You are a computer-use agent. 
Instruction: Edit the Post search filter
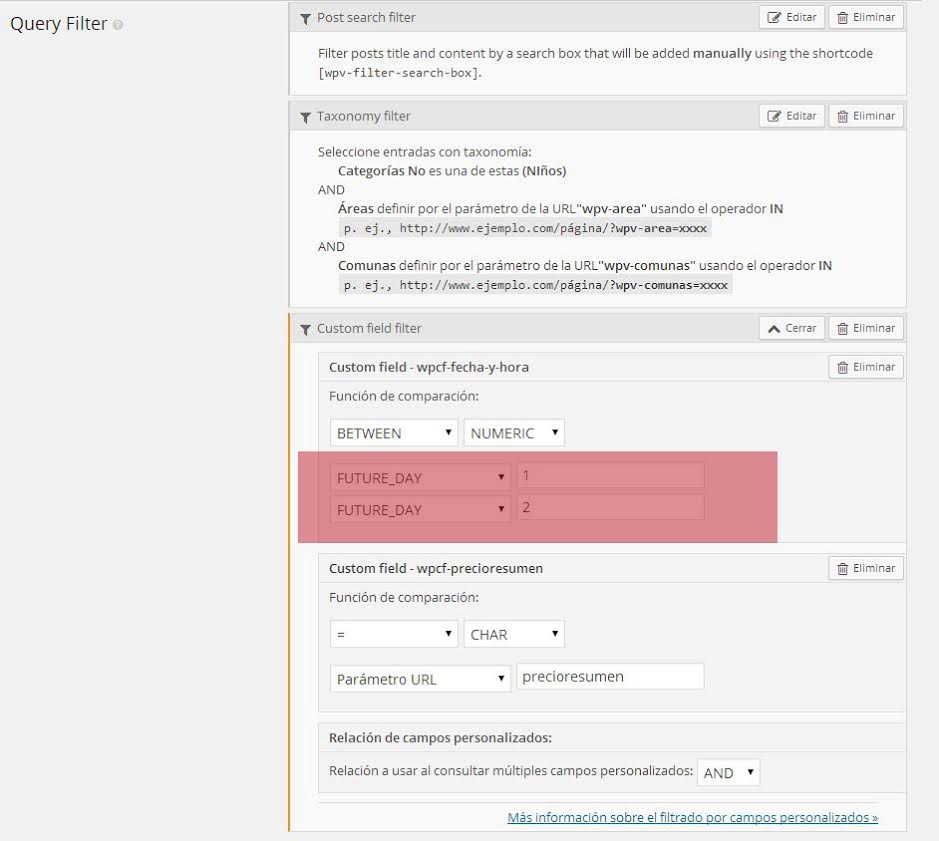click(792, 17)
